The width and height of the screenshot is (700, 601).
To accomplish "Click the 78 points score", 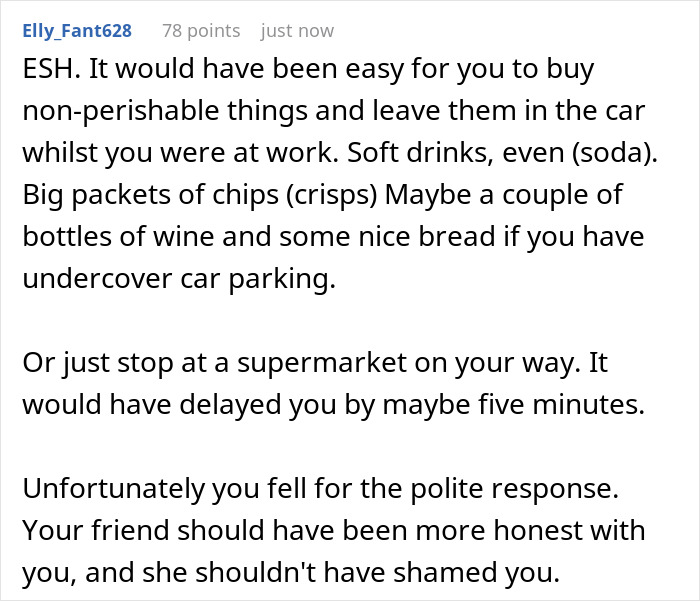I will pyautogui.click(x=201, y=31).
